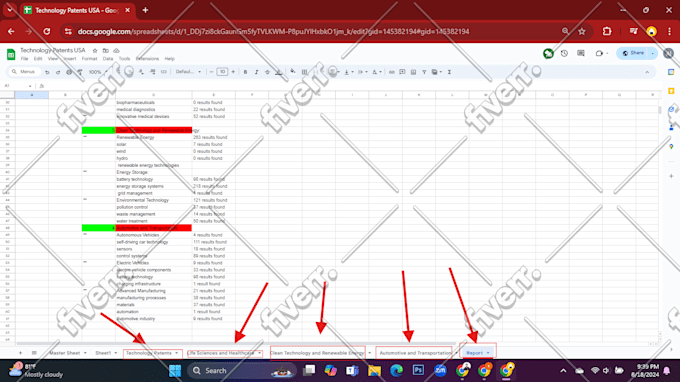
Task: Insert a link from the toolbar
Action: (x=392, y=72)
